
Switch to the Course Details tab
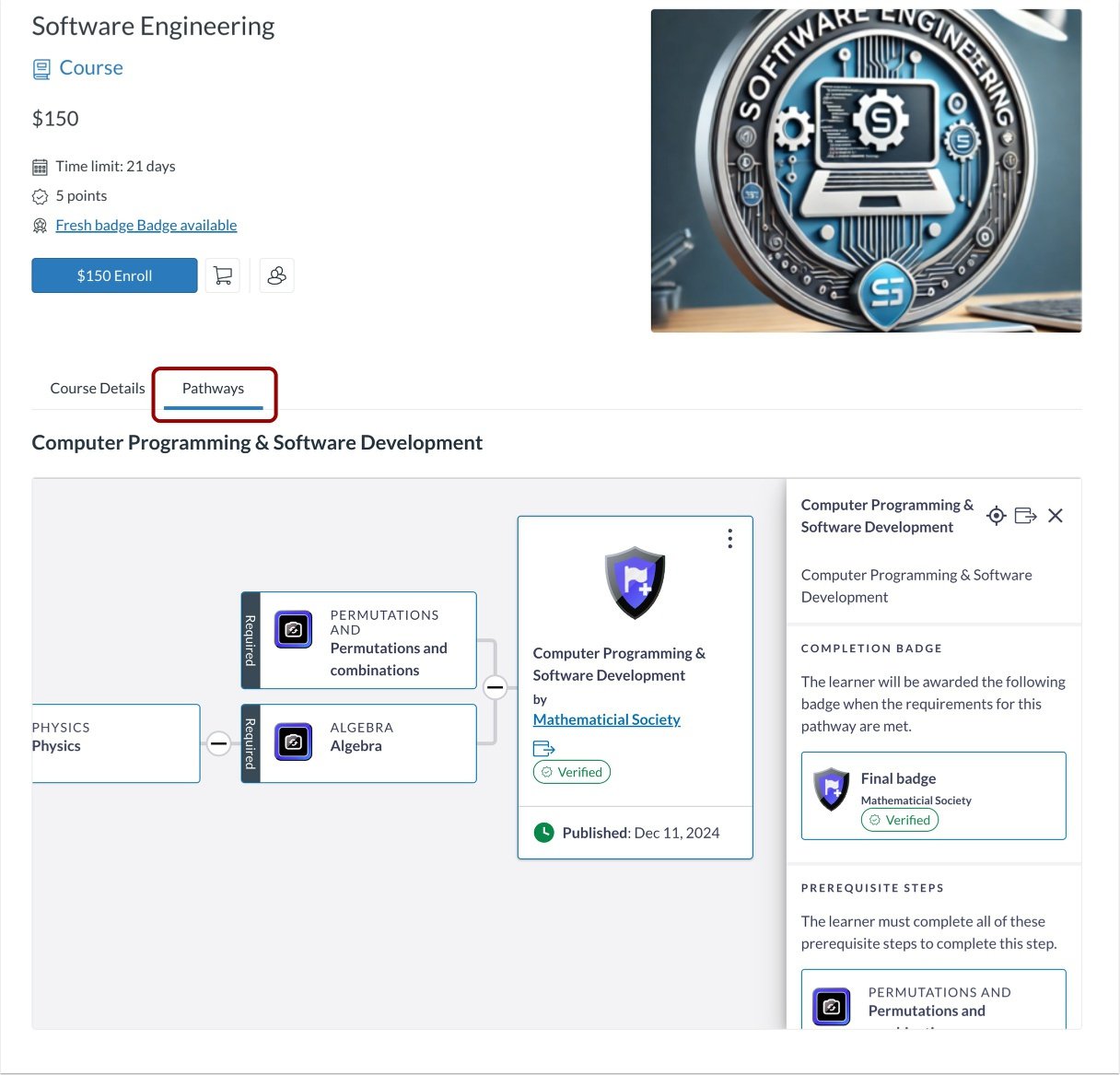coord(97,388)
